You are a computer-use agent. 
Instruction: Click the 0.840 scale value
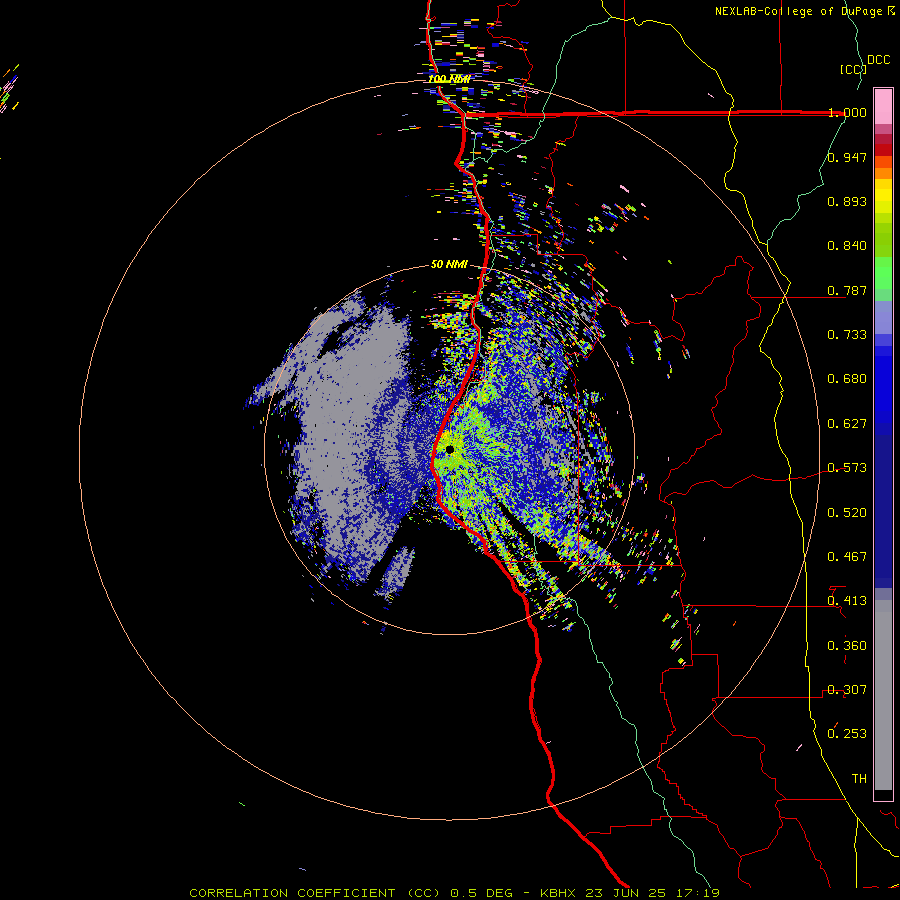pos(847,246)
